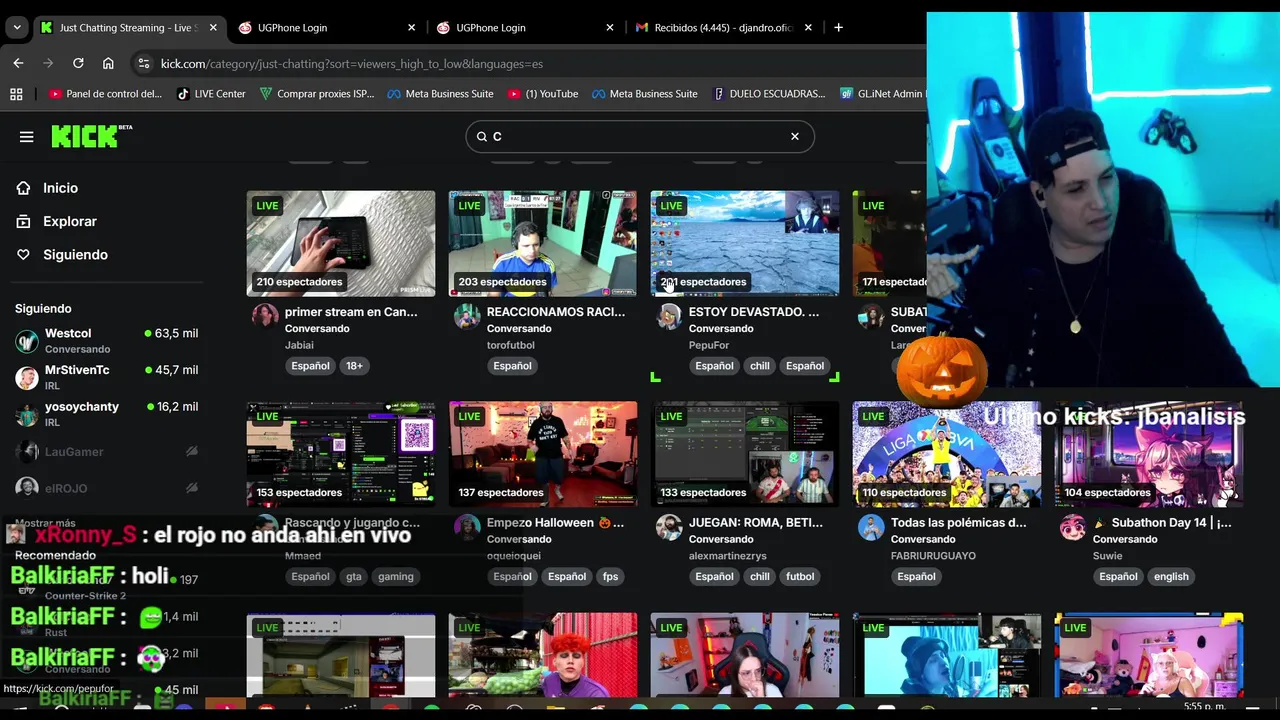
Task: Open Explorar in the sidebar
Action: 70,221
